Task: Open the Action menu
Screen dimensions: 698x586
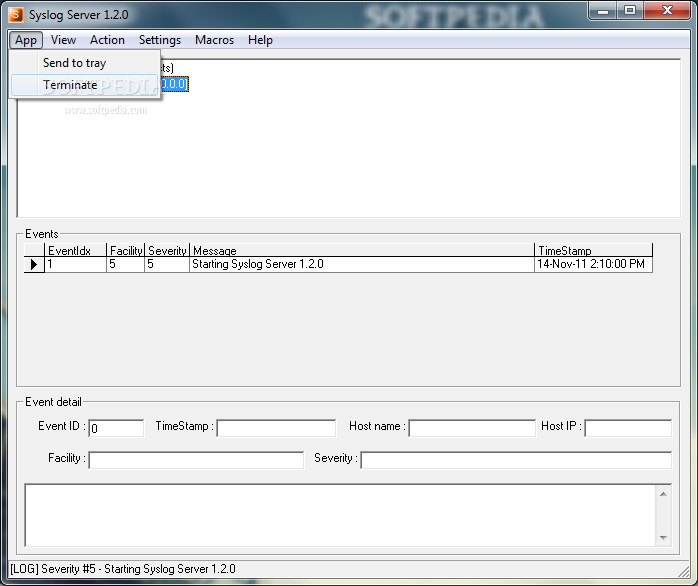Action: point(107,40)
